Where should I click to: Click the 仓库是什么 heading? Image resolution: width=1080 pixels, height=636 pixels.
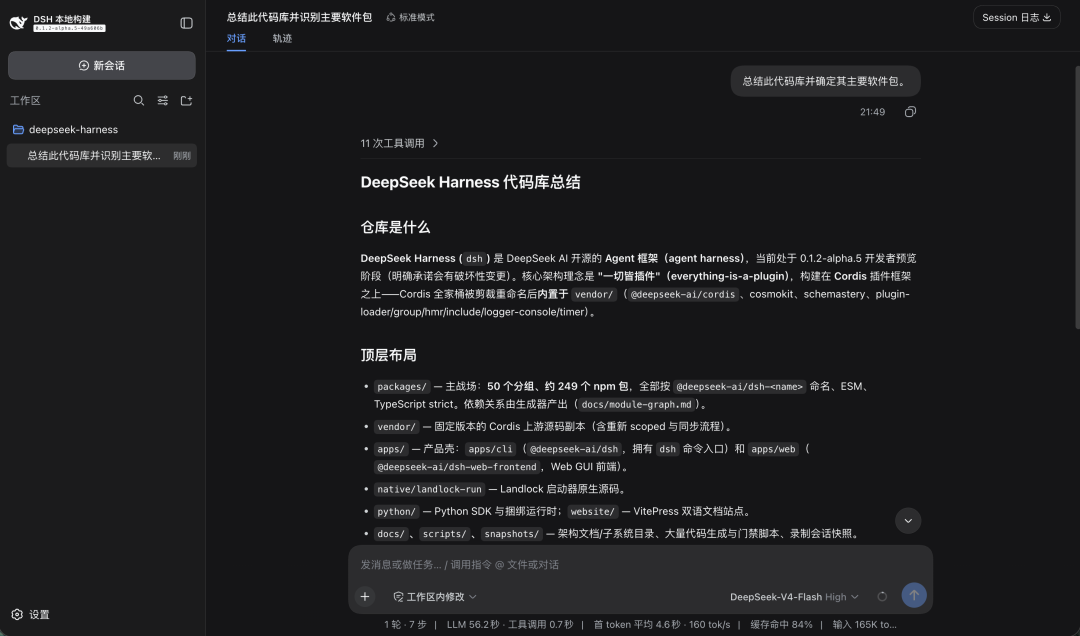395,227
